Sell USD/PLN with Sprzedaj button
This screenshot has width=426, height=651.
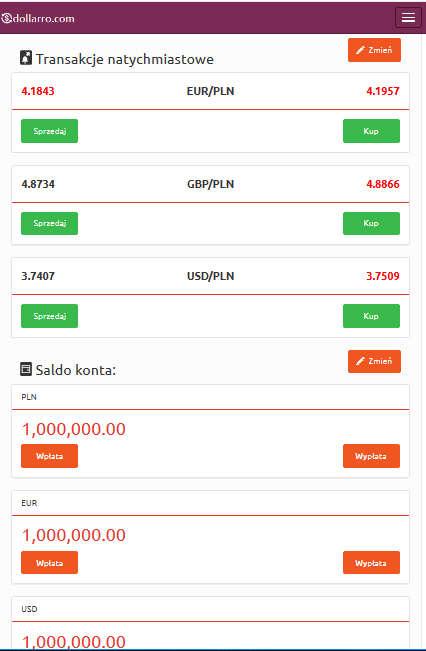point(49,316)
